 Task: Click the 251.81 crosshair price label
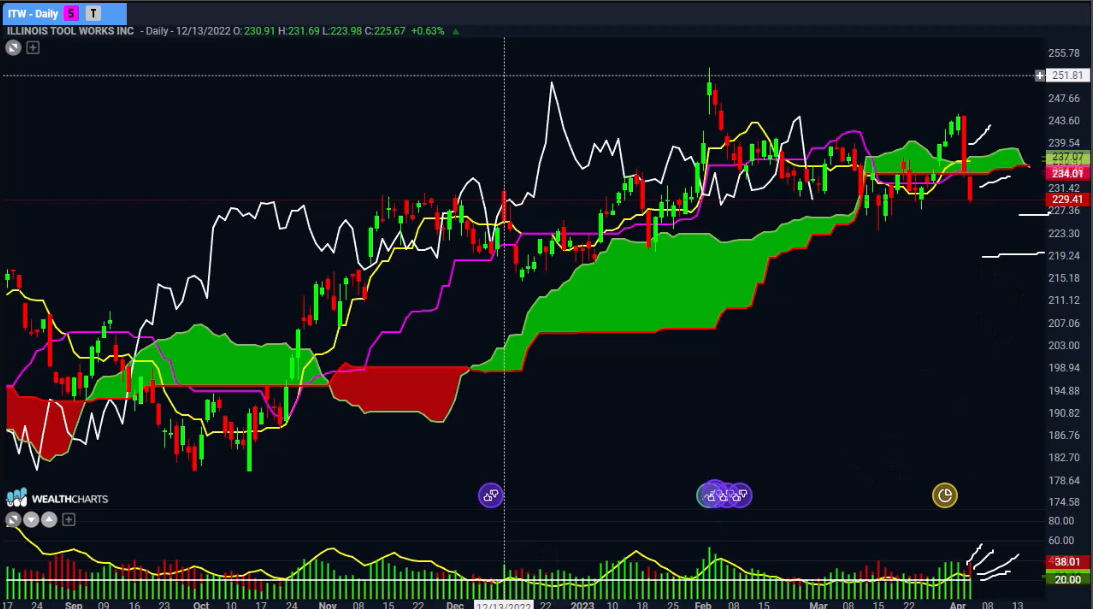pyautogui.click(x=1068, y=75)
